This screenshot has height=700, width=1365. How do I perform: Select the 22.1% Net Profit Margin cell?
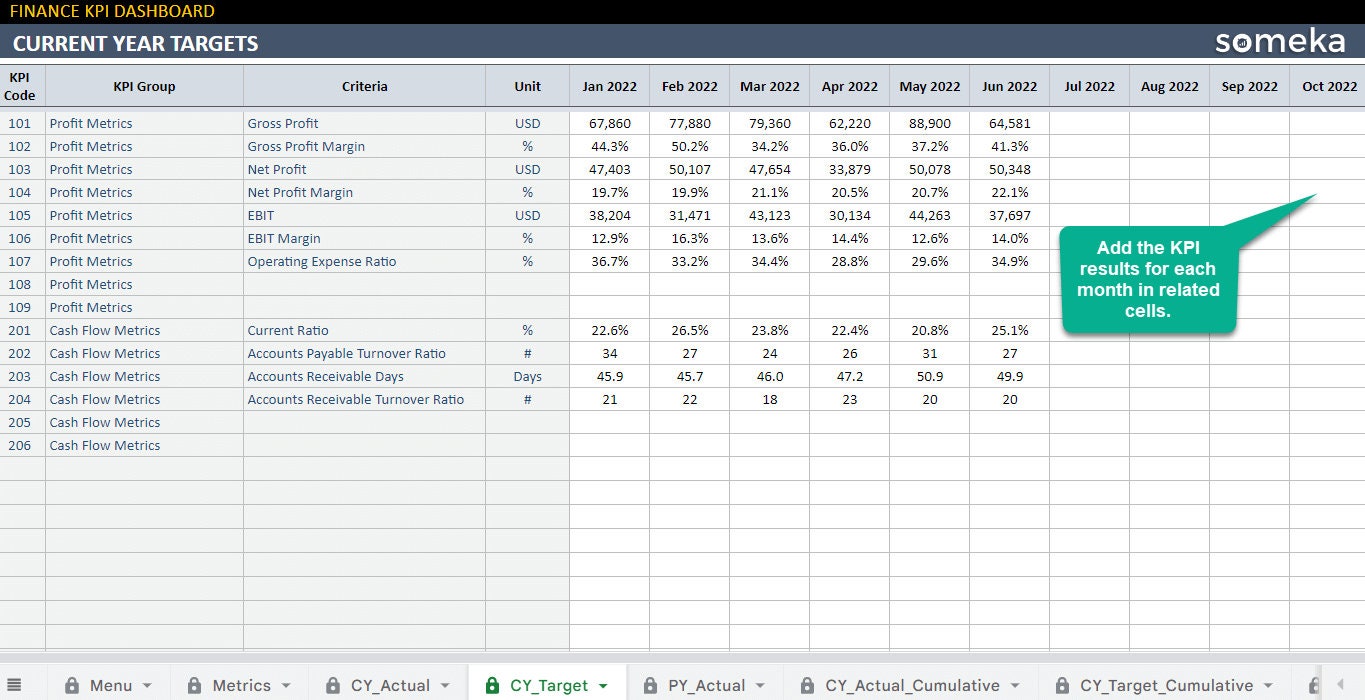[x=1010, y=192]
